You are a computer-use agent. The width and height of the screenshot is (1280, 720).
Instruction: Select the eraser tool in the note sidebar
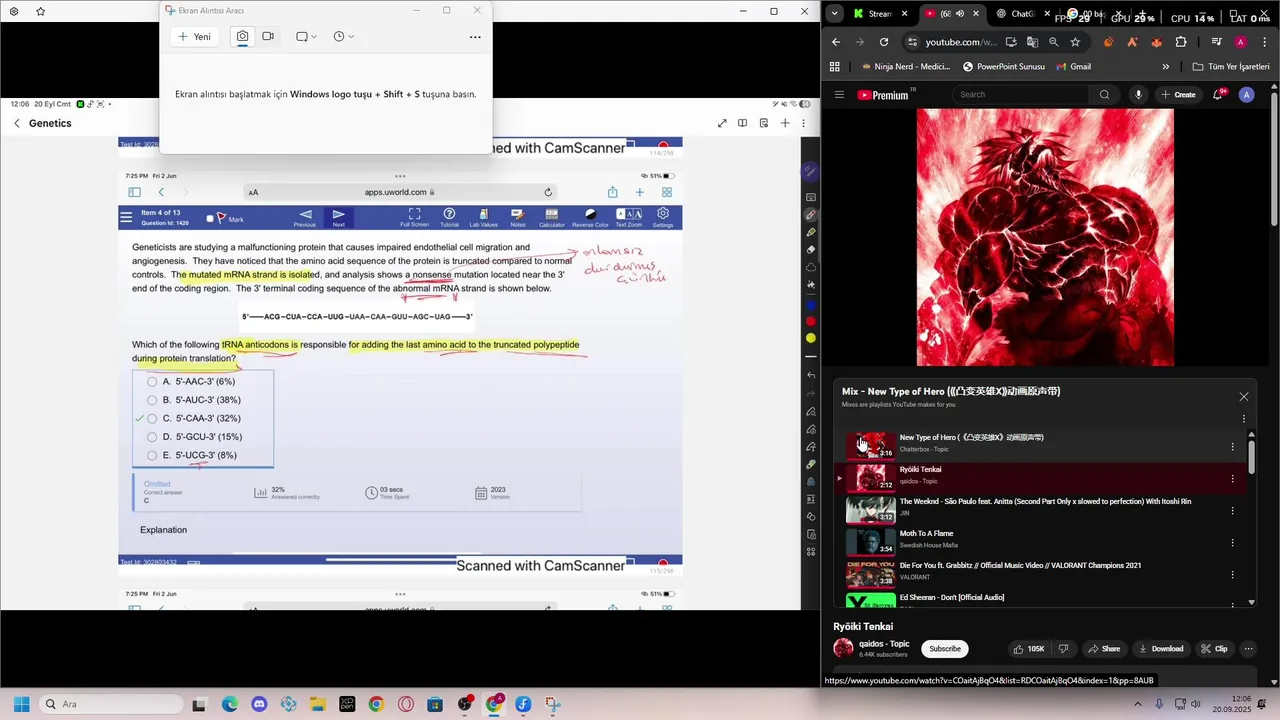pos(811,249)
